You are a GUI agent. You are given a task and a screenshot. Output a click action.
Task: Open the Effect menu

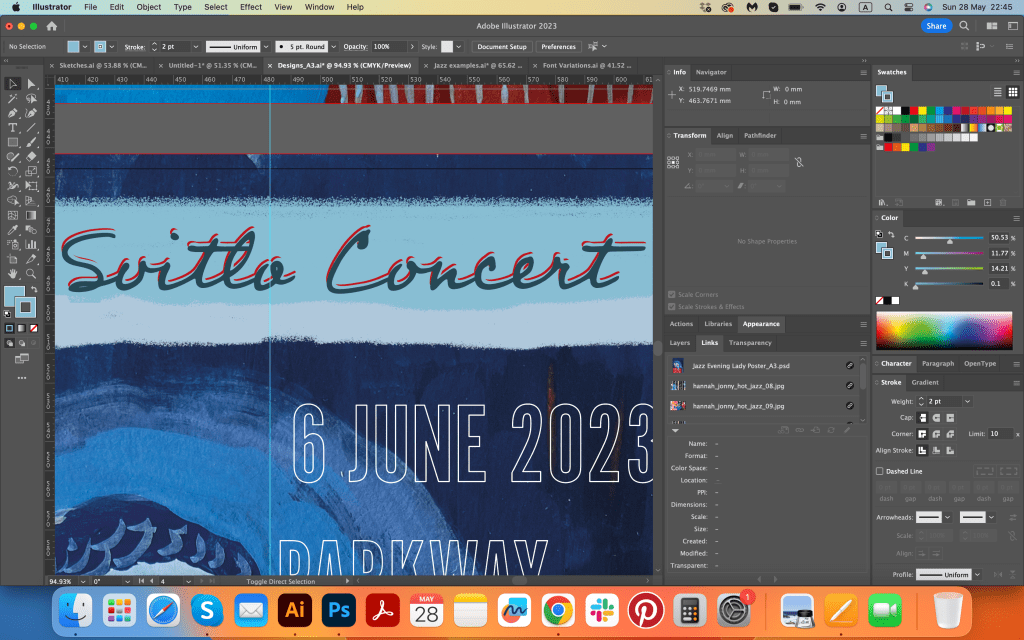[251, 7]
